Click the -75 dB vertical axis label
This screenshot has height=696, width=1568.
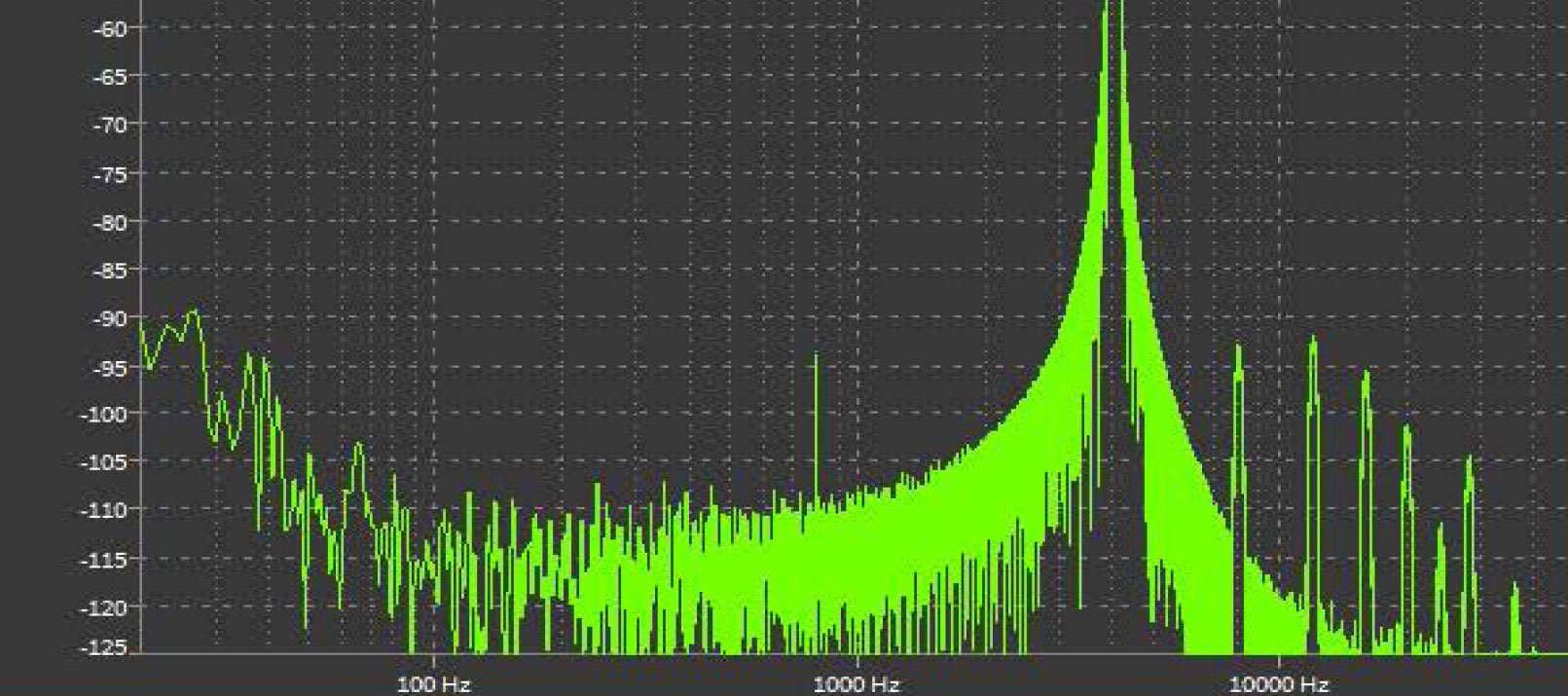click(x=113, y=174)
